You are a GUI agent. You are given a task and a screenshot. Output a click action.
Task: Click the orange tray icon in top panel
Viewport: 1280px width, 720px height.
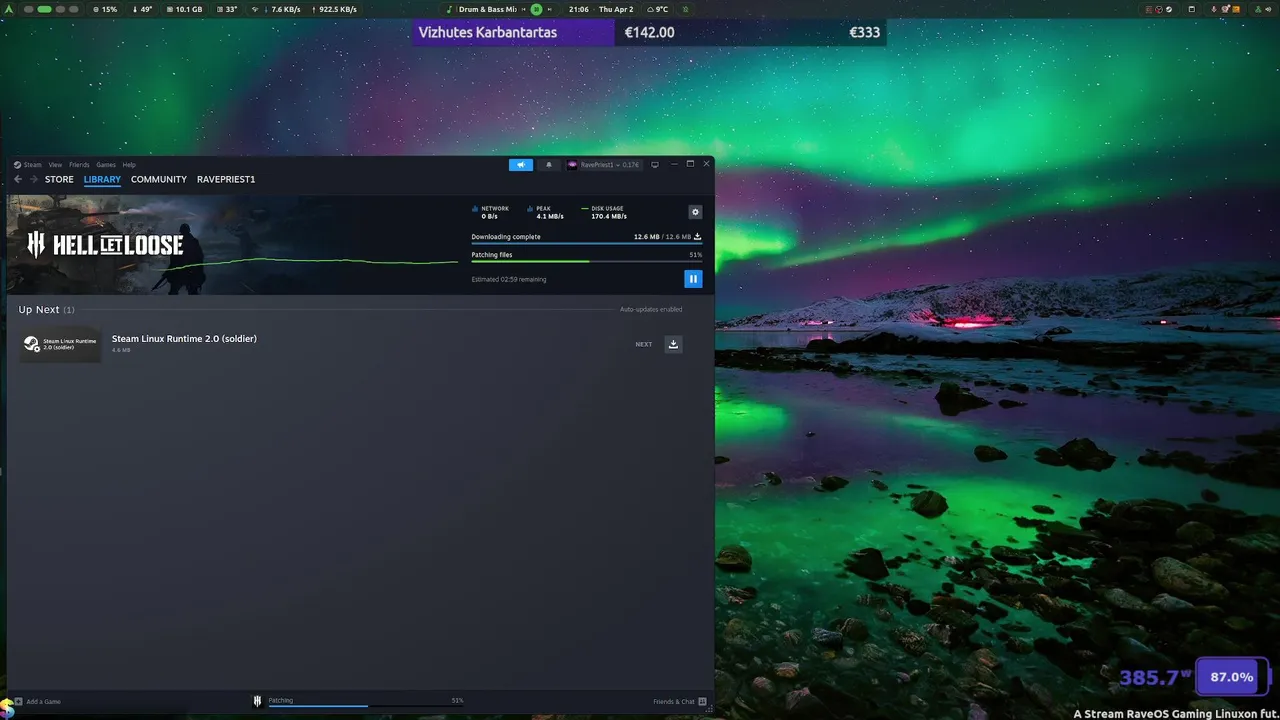(1236, 9)
